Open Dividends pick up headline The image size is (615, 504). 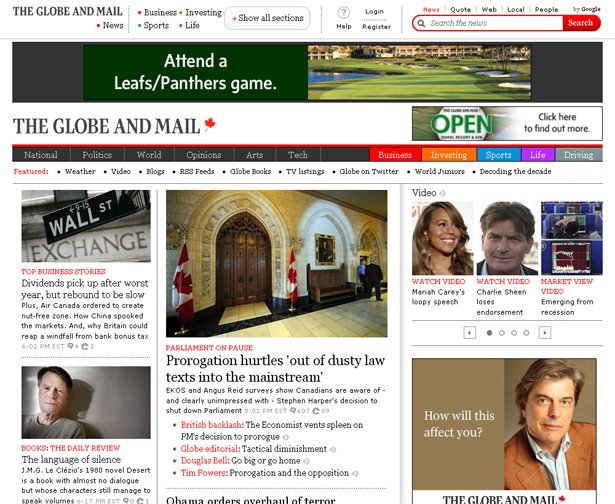85,289
